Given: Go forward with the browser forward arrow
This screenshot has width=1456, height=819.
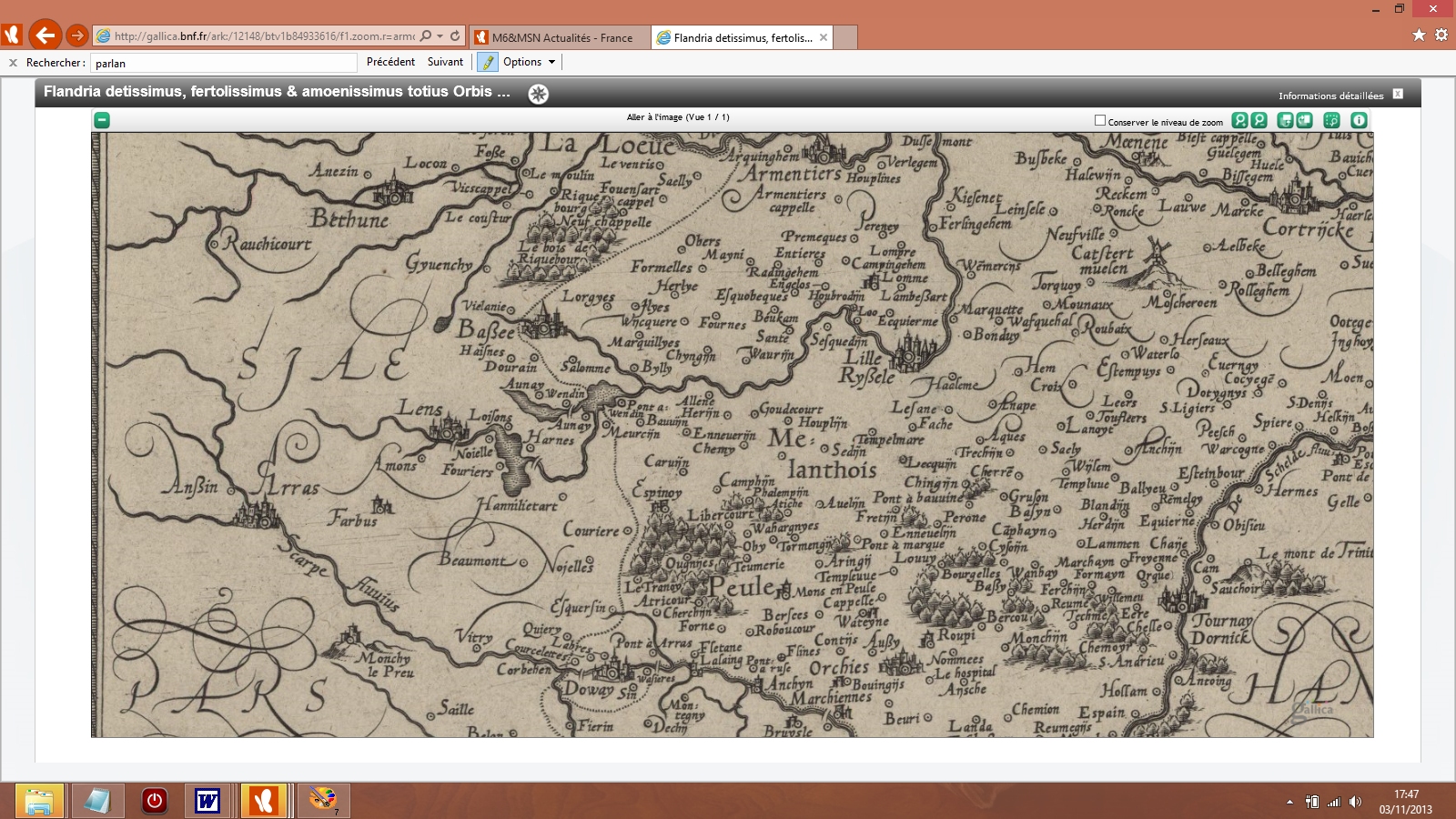Looking at the screenshot, I should 77,35.
